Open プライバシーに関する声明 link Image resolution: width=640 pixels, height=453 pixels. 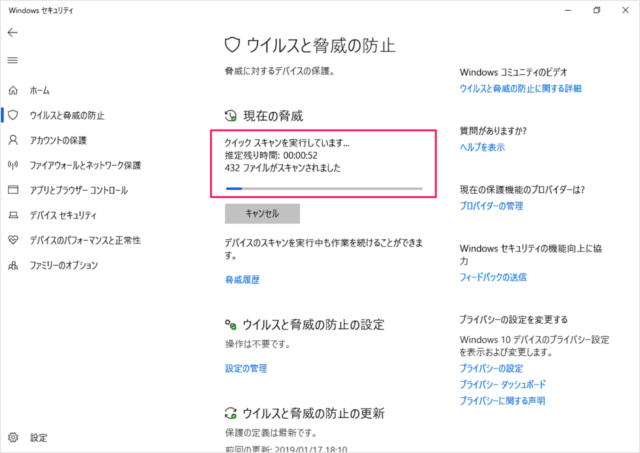click(502, 401)
